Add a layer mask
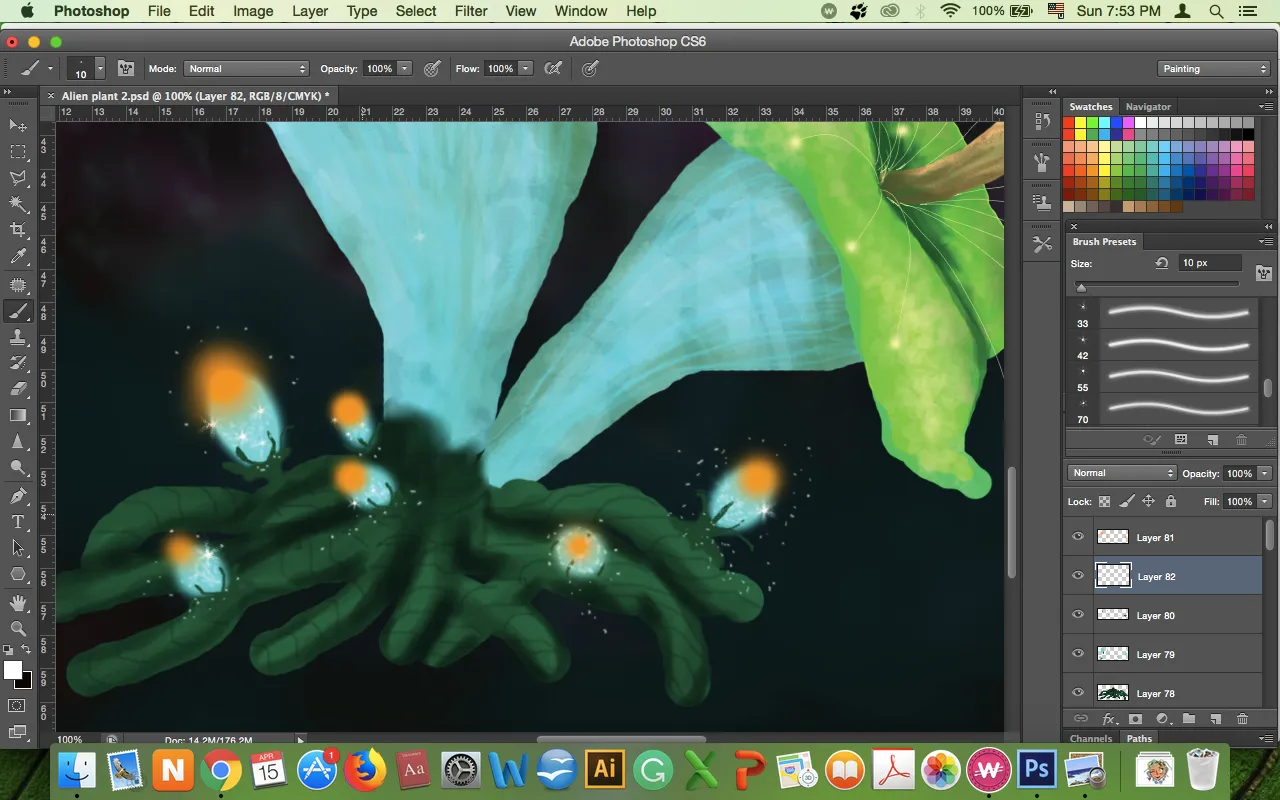Viewport: 1280px width, 800px height. click(1135, 719)
